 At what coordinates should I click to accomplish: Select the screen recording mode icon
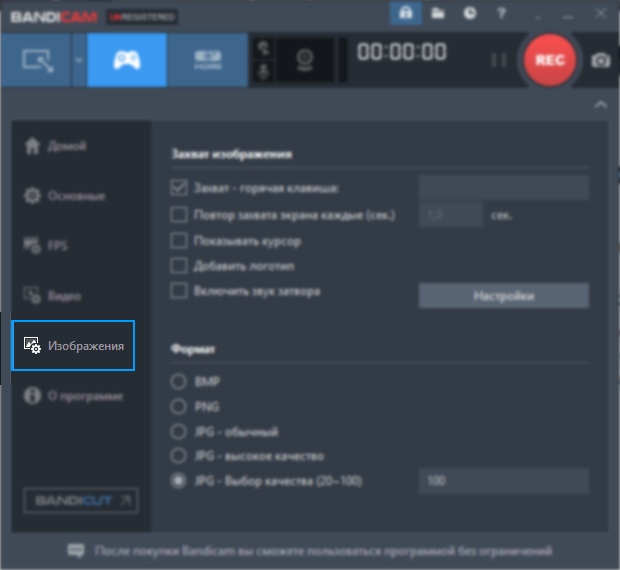coord(36,60)
